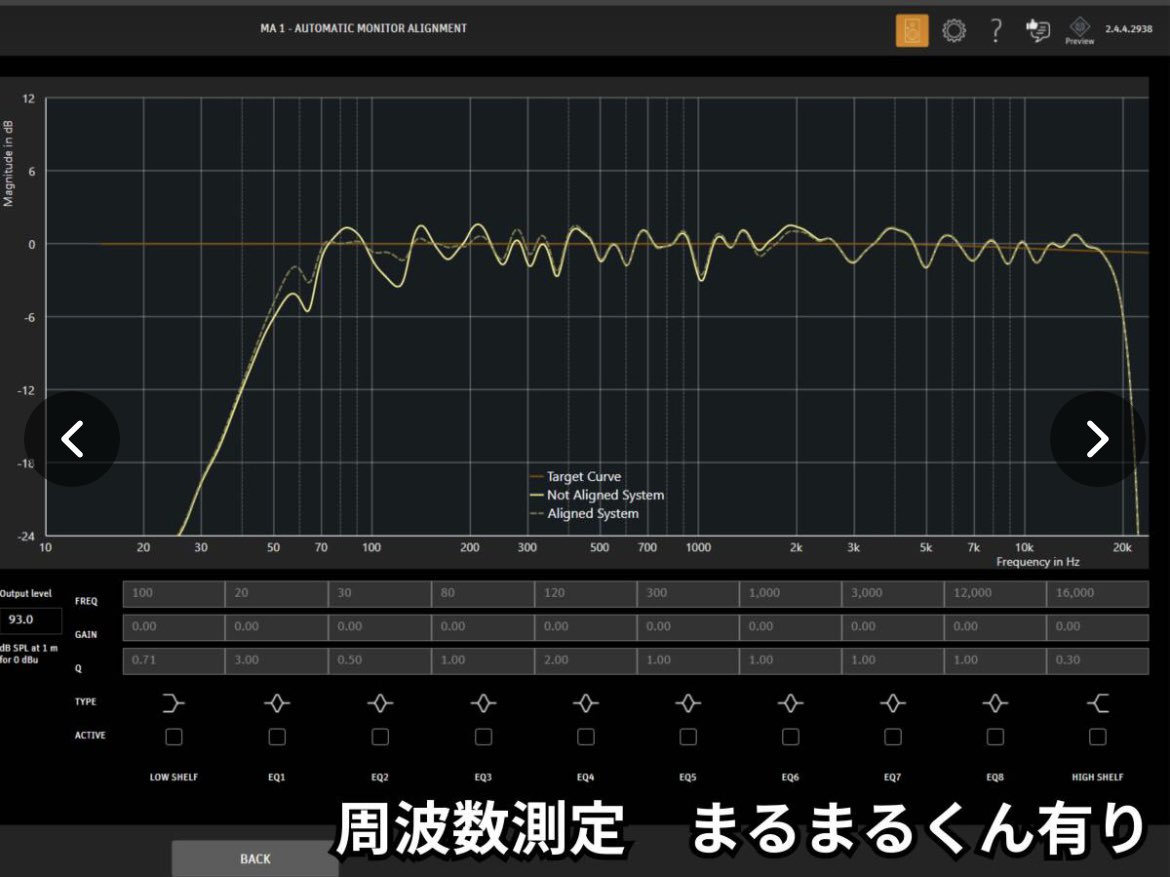Click EQ1 frequency field 20
Screen dimensions: 1170x877
tap(276, 593)
